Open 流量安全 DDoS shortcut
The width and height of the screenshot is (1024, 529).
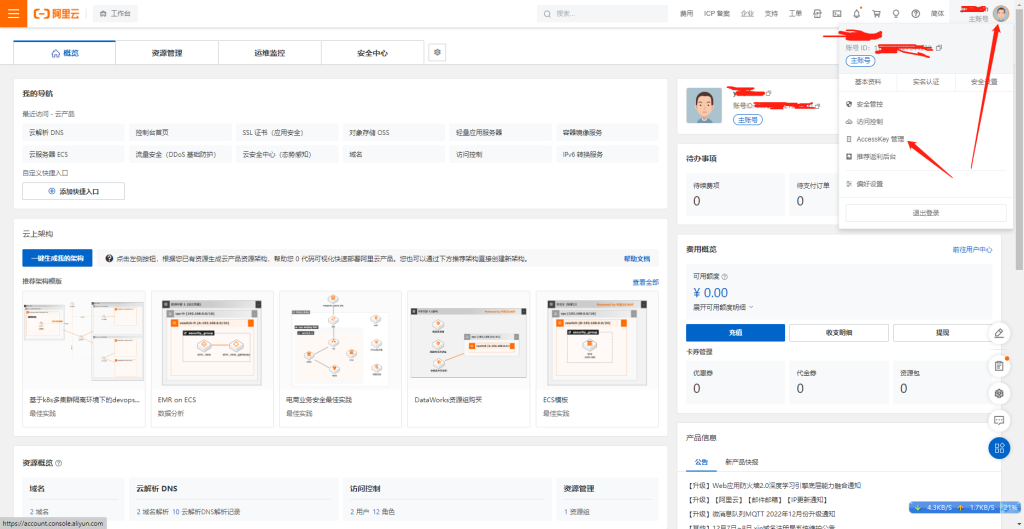click(180, 155)
